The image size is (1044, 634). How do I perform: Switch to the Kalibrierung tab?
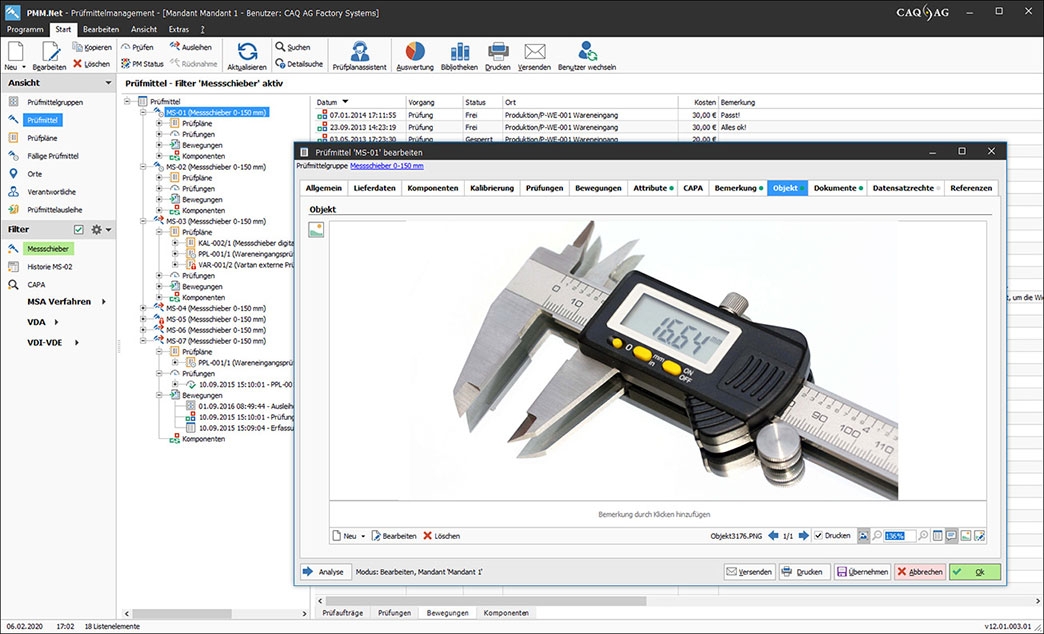coord(491,188)
